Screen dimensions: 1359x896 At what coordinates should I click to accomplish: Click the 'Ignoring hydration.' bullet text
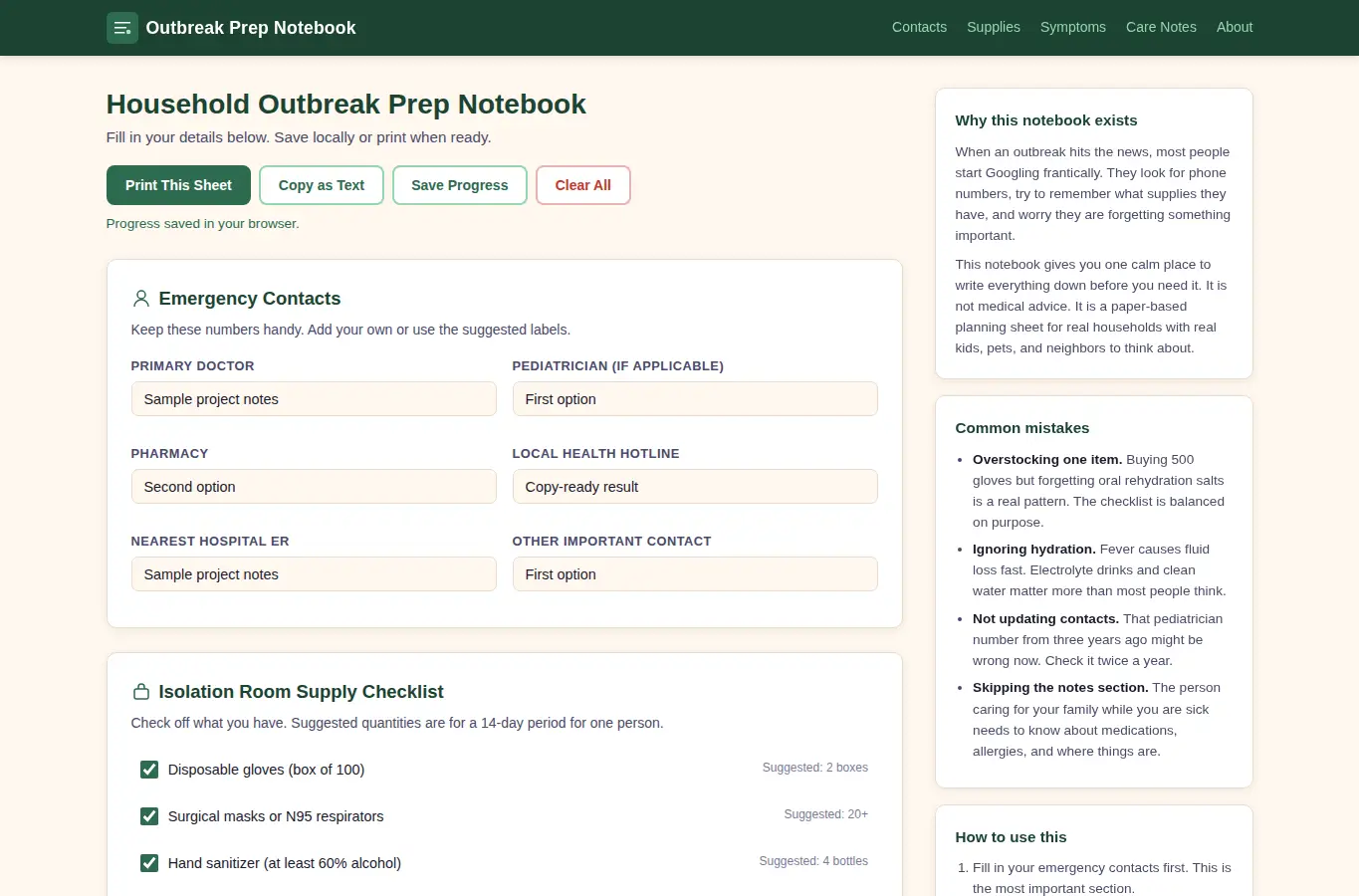click(x=1034, y=550)
